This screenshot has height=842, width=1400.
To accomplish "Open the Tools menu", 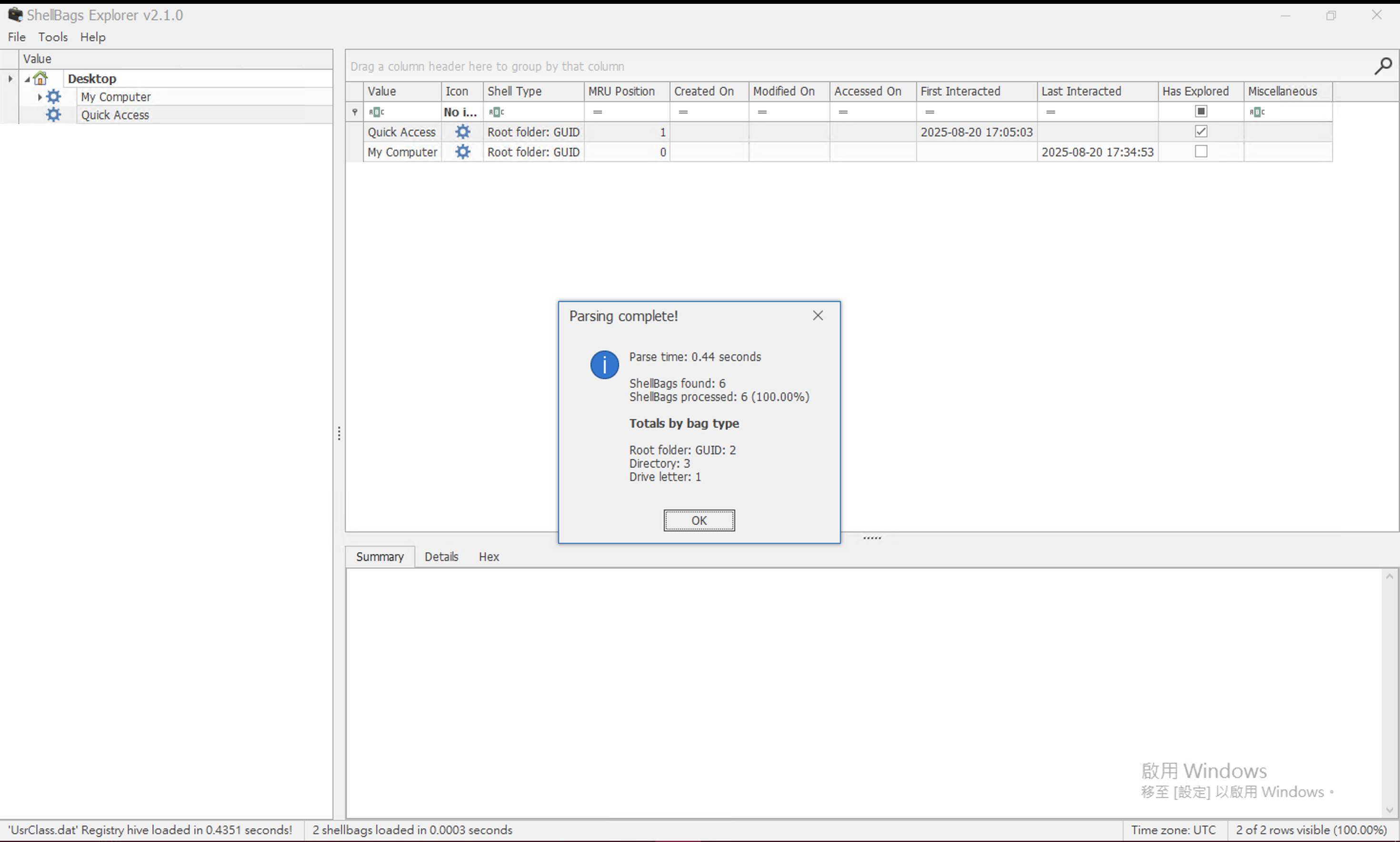I will tap(53, 37).
